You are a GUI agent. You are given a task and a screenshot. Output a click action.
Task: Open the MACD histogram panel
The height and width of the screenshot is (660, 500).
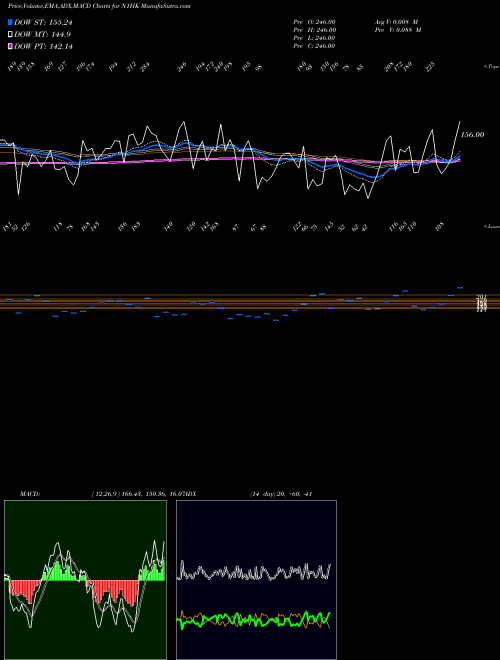click(x=85, y=580)
